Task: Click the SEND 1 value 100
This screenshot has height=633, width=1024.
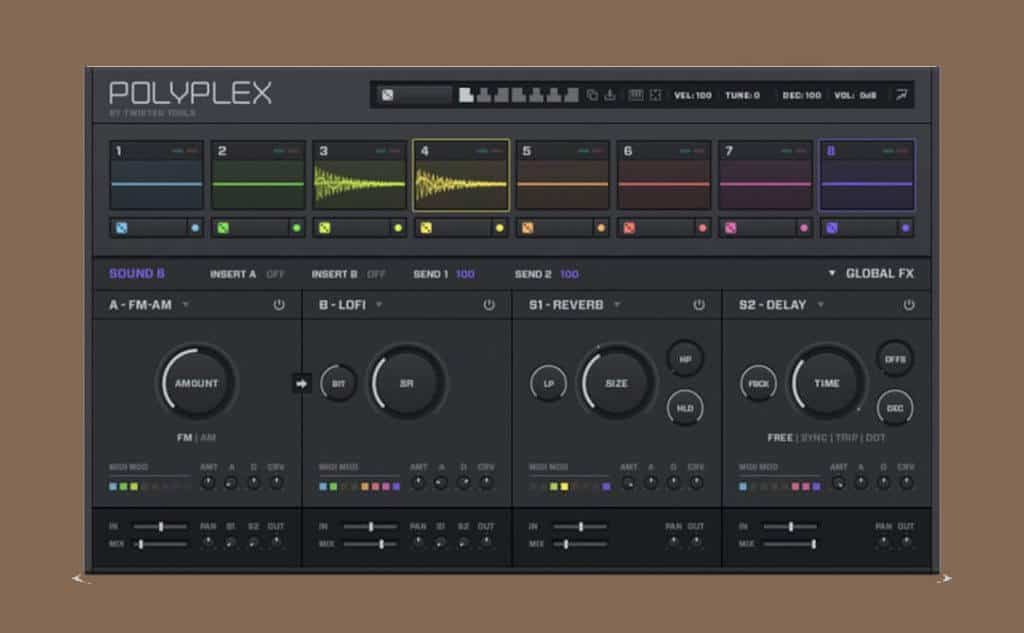Action: pos(465,274)
